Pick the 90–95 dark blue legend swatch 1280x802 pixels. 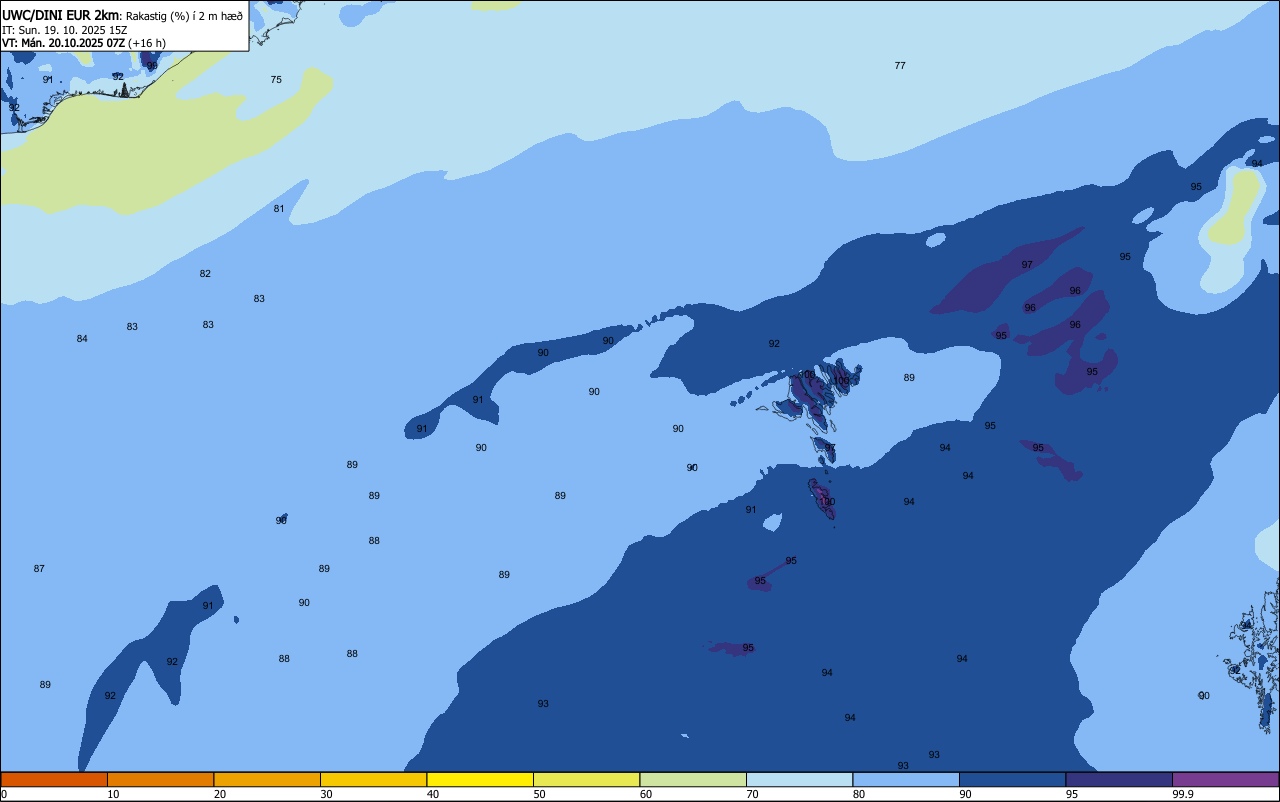(1012, 779)
